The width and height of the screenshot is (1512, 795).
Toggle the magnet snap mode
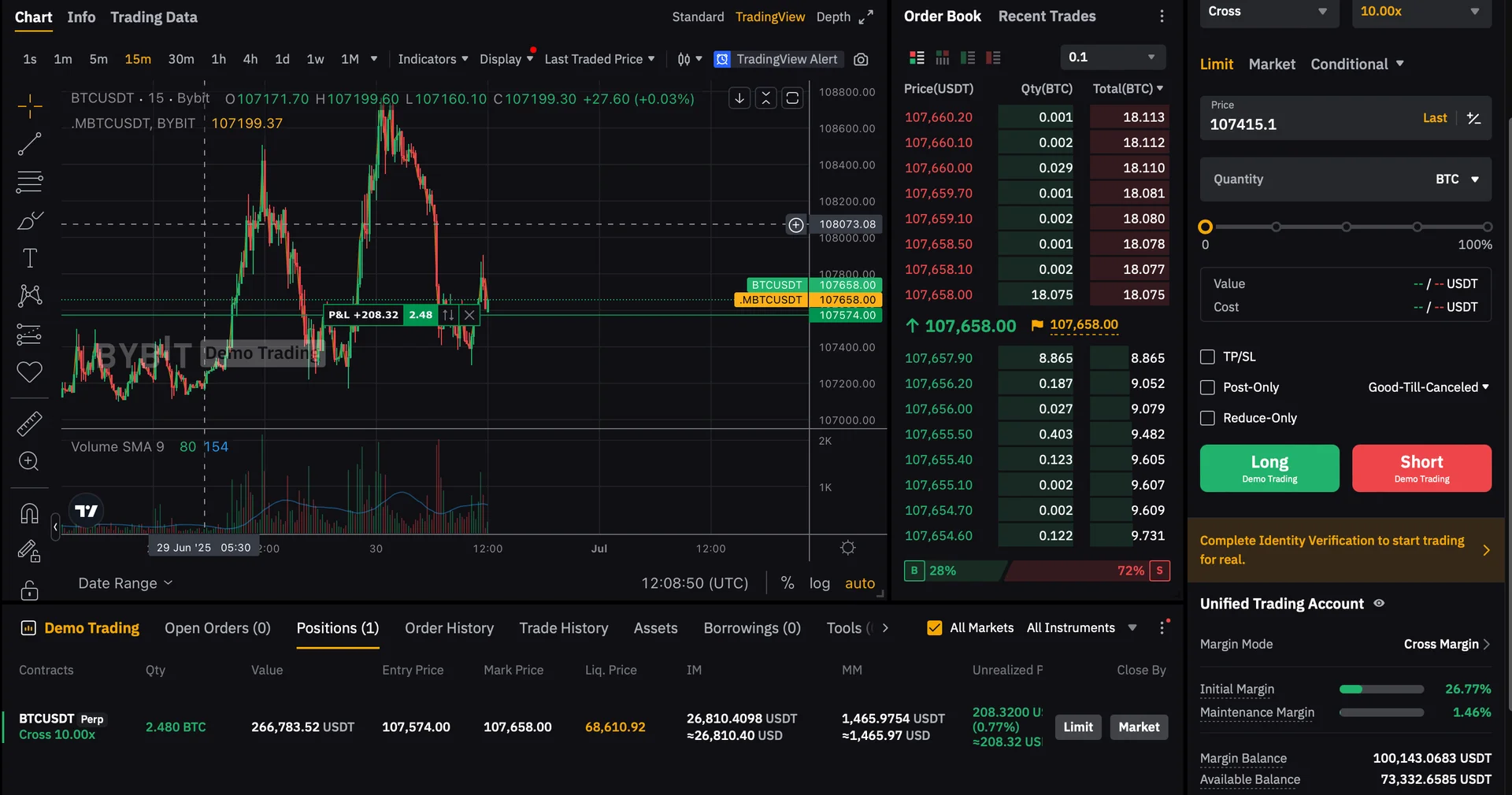29,513
